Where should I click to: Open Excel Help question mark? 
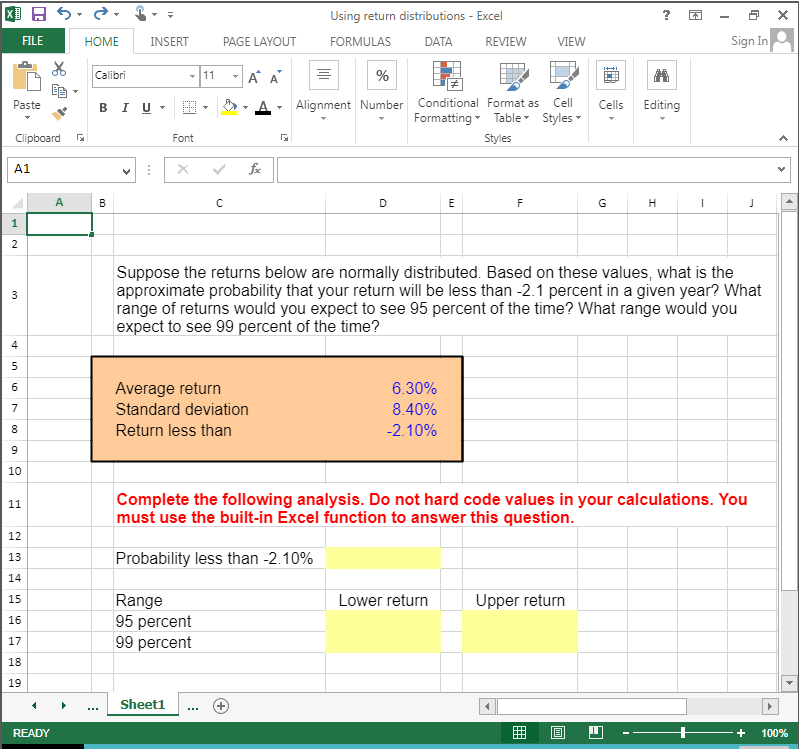[x=666, y=15]
